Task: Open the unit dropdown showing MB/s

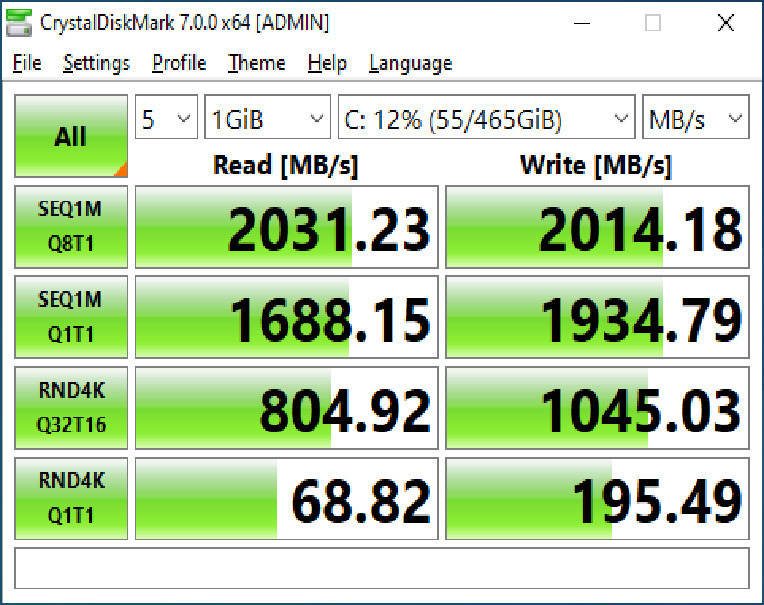Action: point(696,117)
